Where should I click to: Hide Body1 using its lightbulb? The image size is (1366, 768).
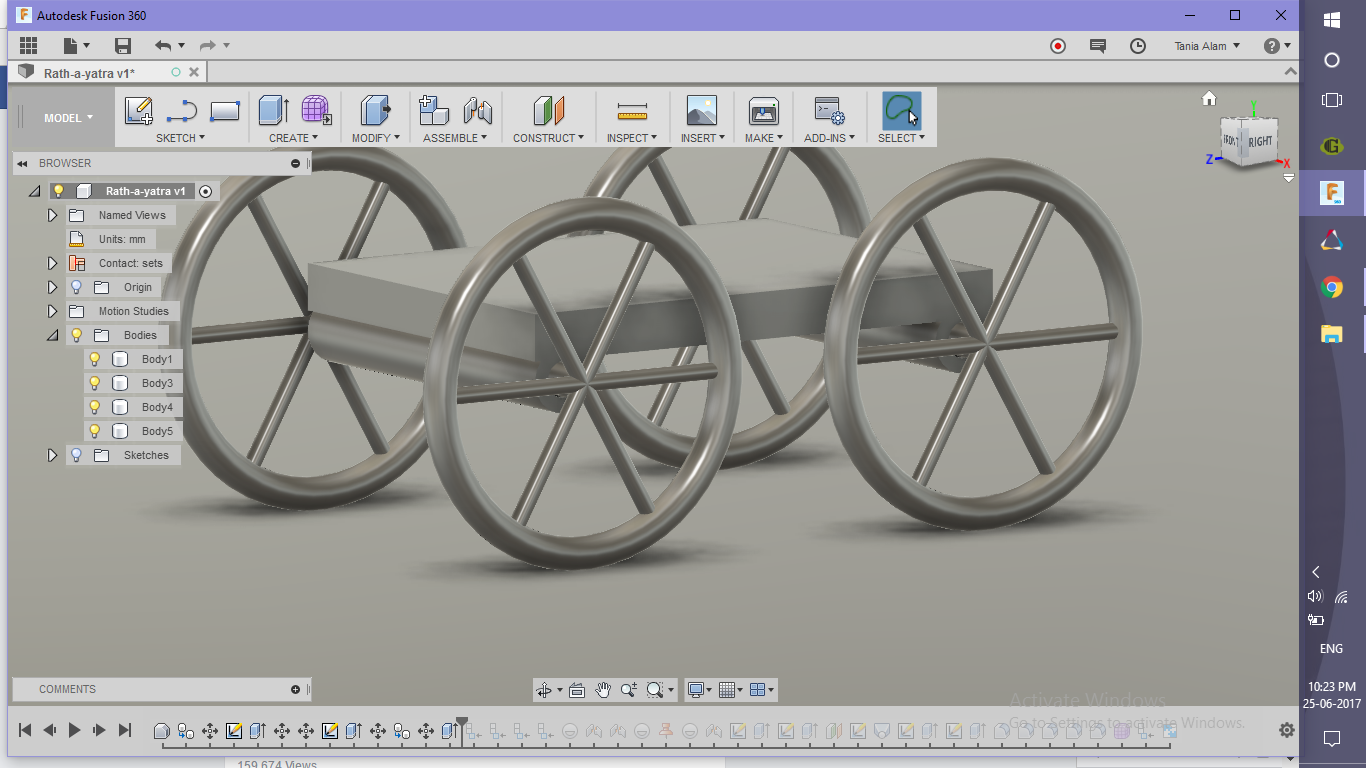95,359
